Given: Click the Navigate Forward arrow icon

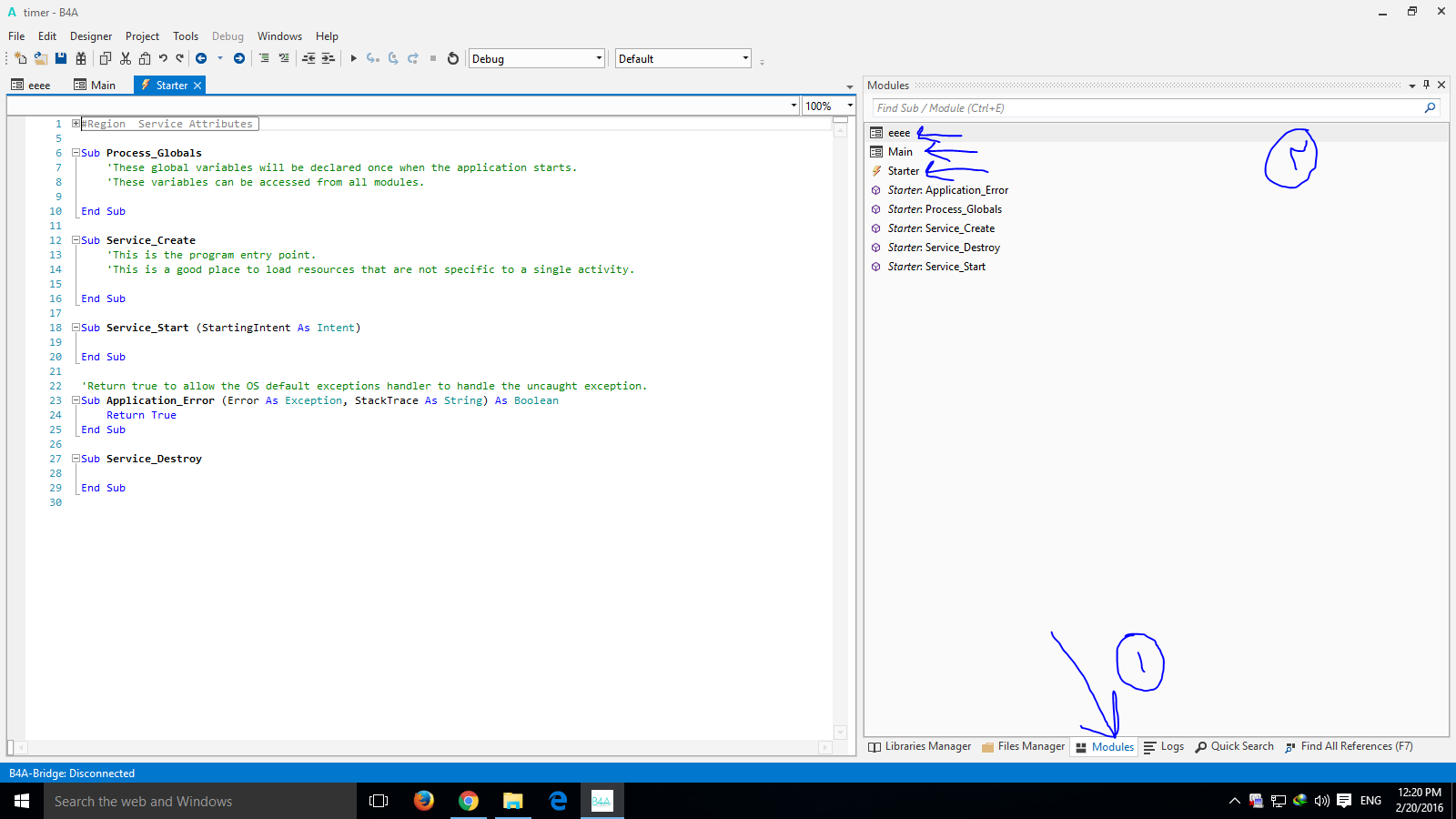Looking at the screenshot, I should click(239, 58).
